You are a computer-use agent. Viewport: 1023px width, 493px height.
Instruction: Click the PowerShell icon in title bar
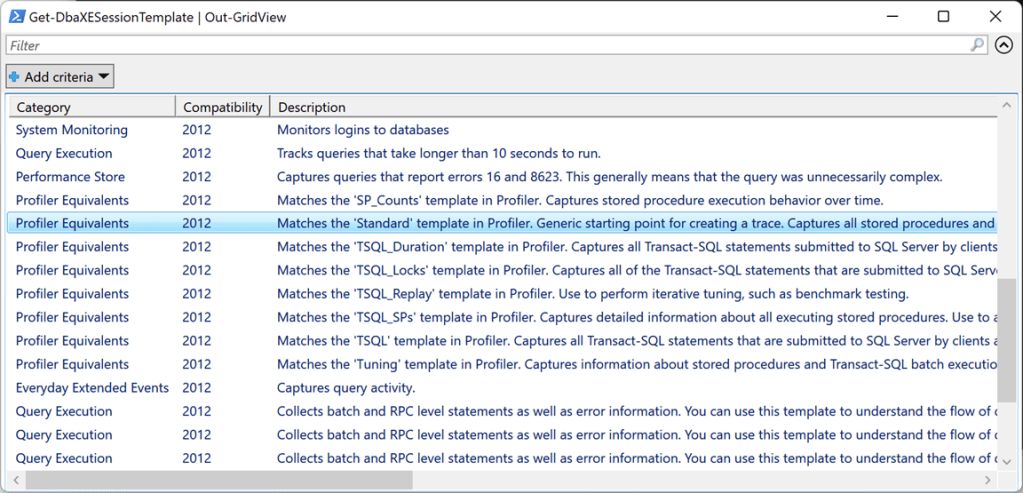[x=17, y=16]
